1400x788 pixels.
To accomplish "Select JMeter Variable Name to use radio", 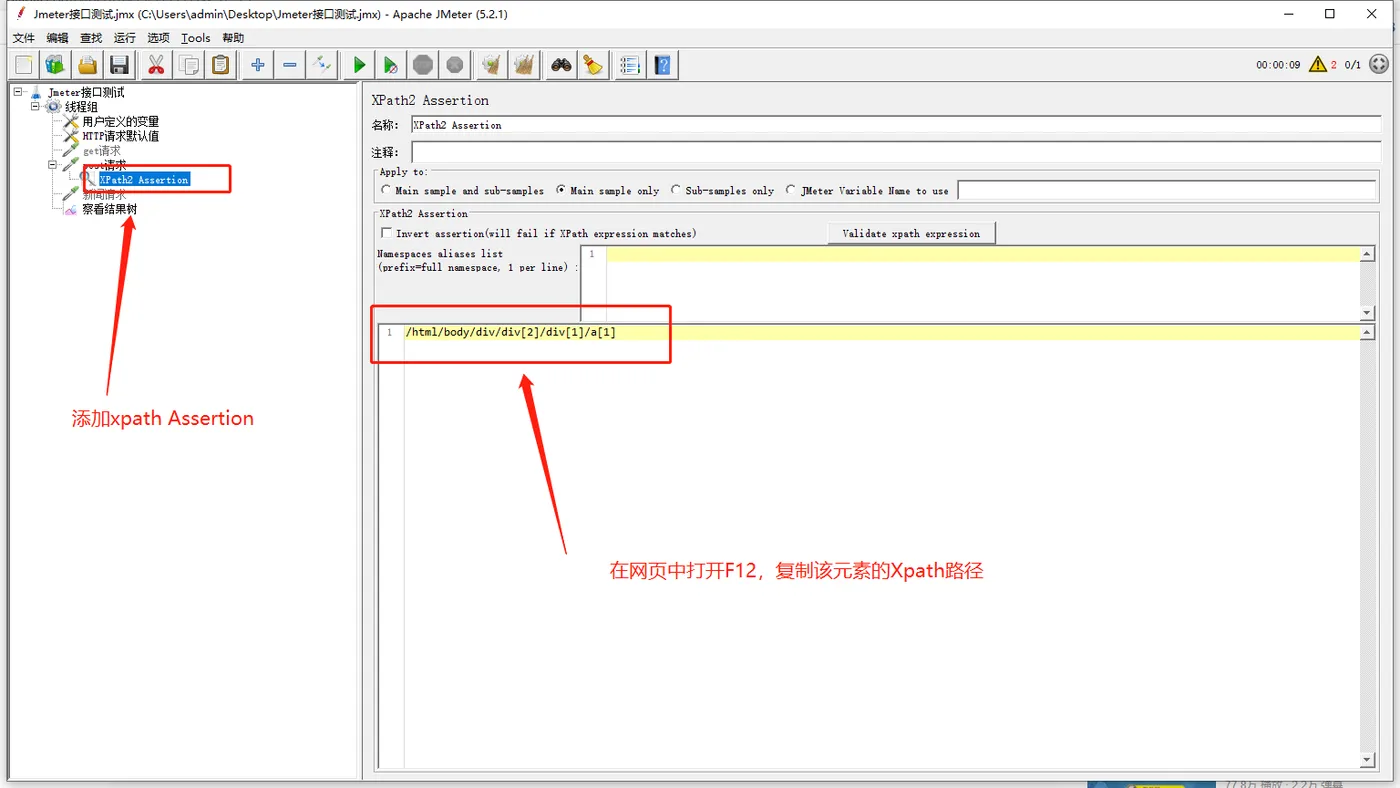I will coord(792,190).
